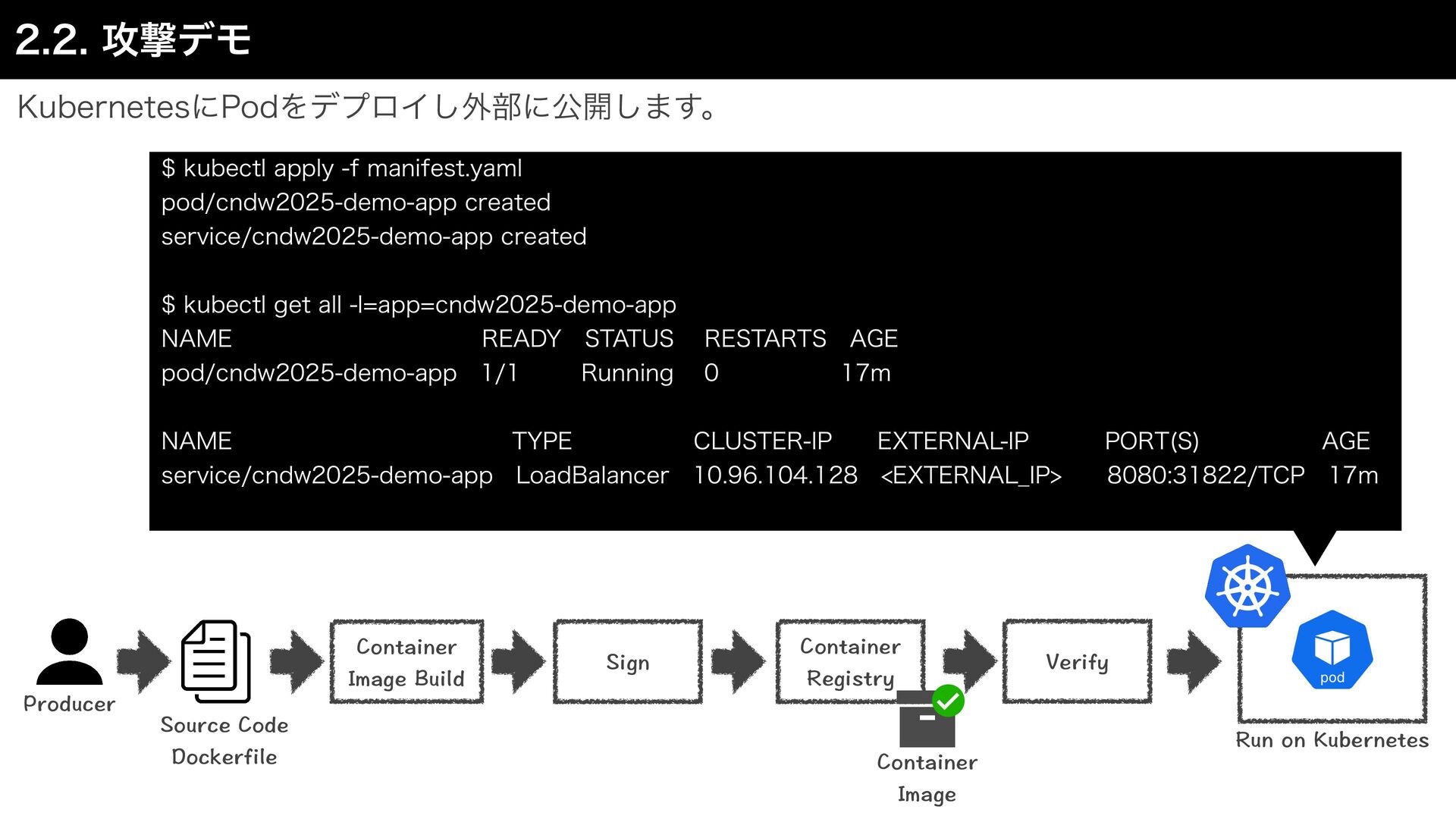Click the kubectl get all command line
This screenshot has width=1456, height=819.
(x=419, y=305)
